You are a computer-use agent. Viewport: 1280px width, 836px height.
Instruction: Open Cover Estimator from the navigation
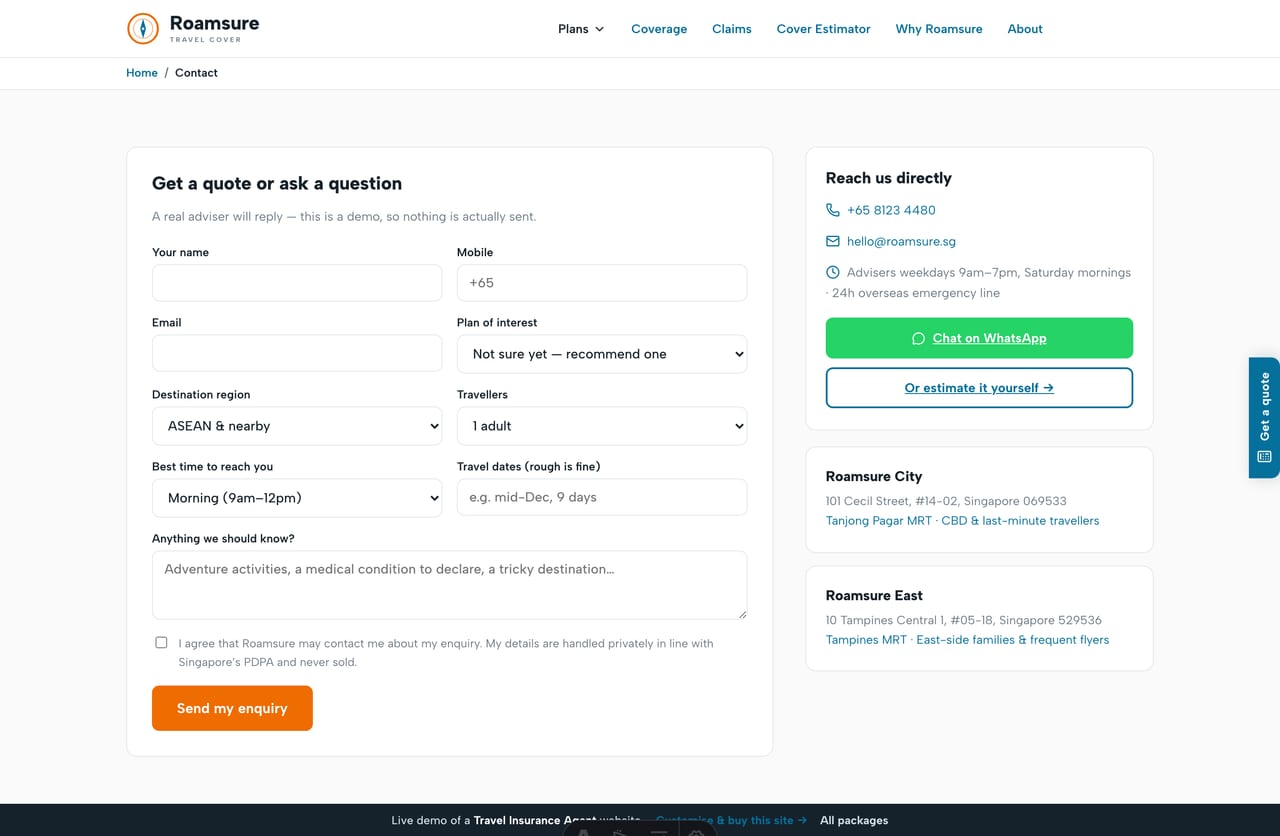pyautogui.click(x=824, y=29)
